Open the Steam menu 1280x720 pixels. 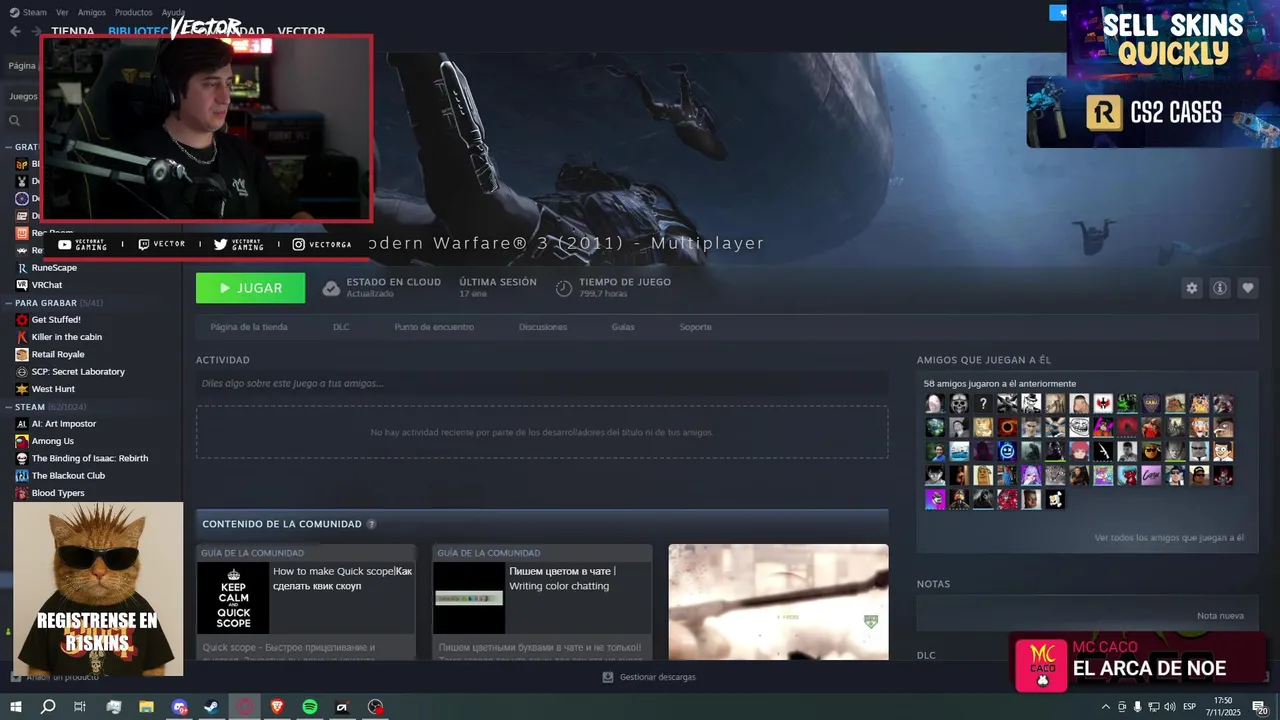pos(35,13)
